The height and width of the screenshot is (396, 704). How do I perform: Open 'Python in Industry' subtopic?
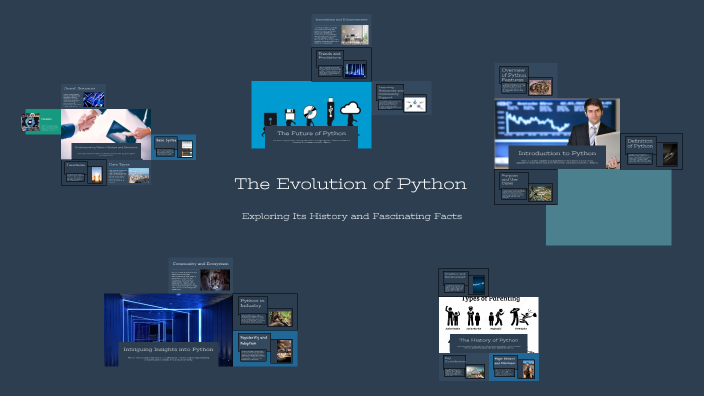point(265,312)
